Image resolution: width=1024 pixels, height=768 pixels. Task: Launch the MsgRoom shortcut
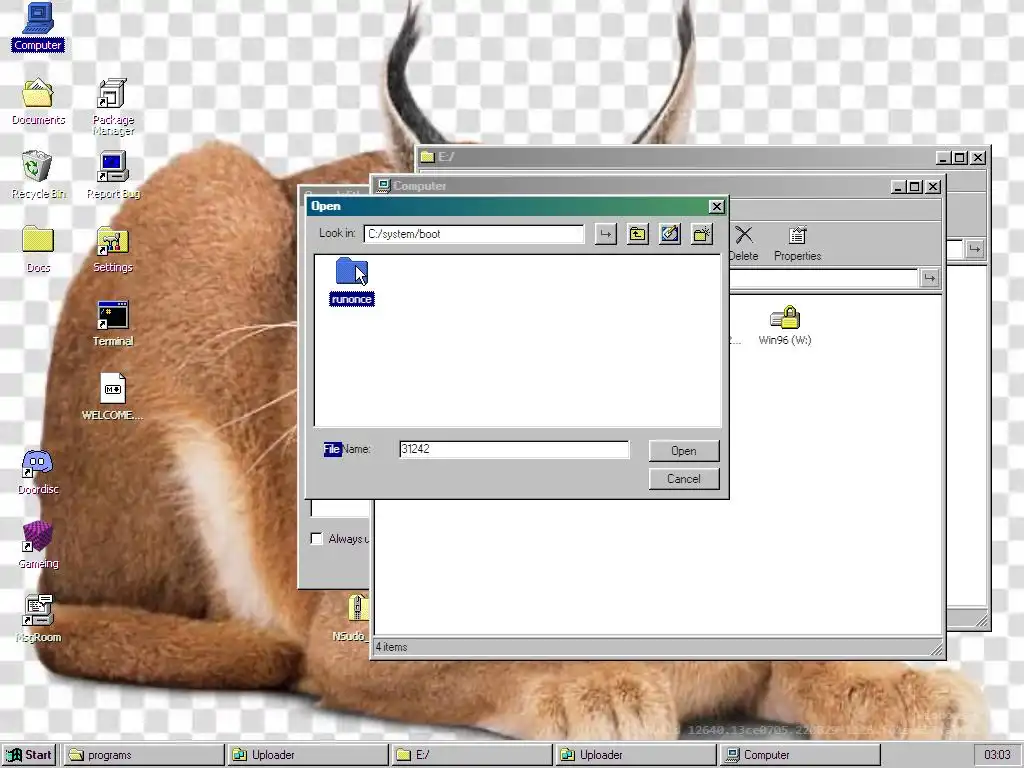click(38, 619)
